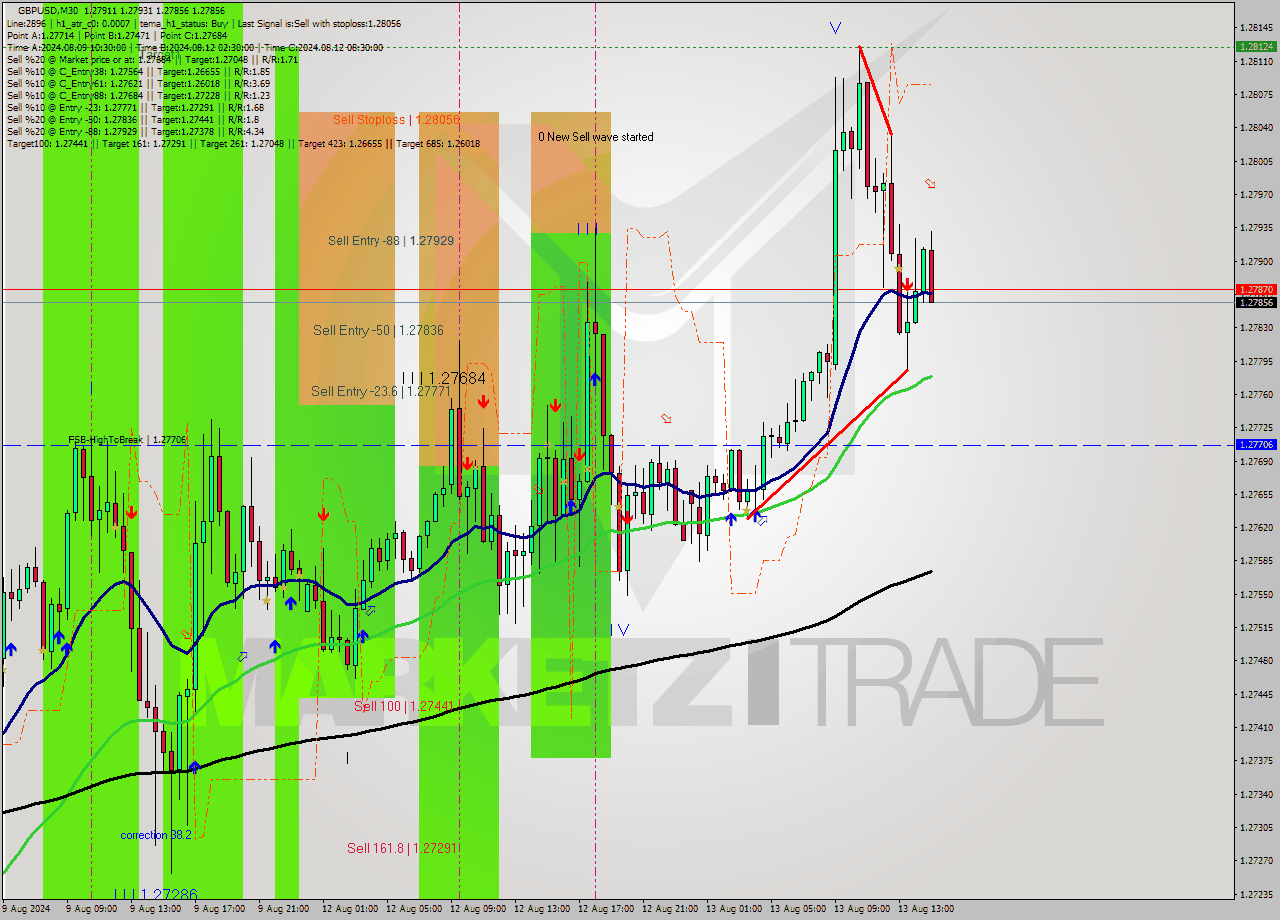Click the Sell 161.8 | 1.27291 target label
The width and height of the screenshot is (1280, 920).
[x=402, y=848]
